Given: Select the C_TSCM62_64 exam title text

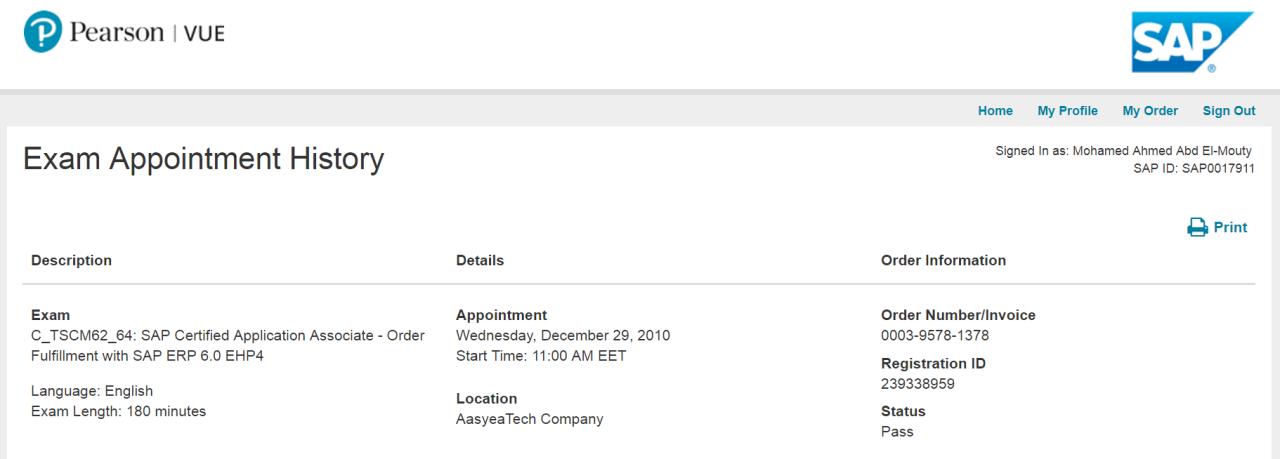Looking at the screenshot, I should [228, 335].
